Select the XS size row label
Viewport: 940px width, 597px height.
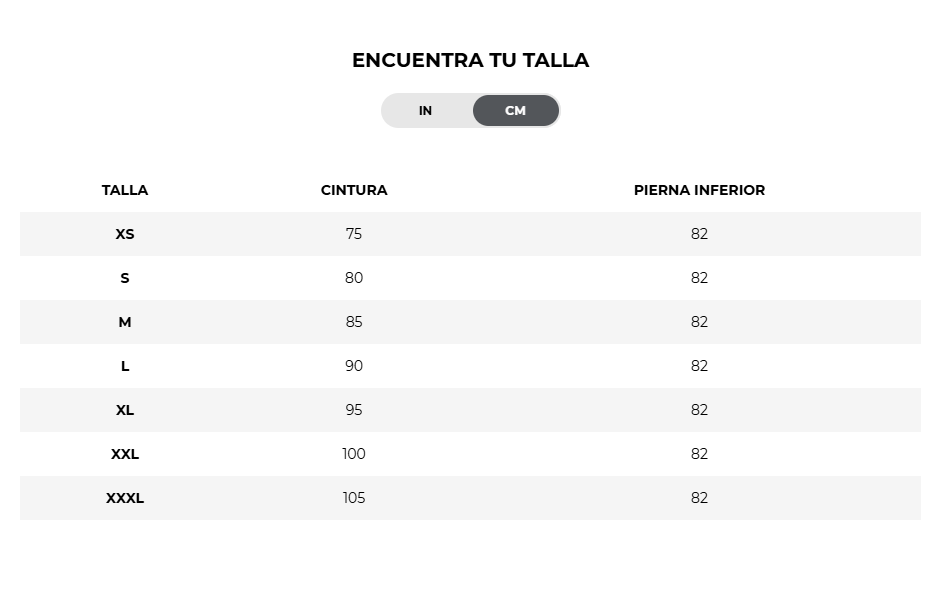[x=125, y=234]
